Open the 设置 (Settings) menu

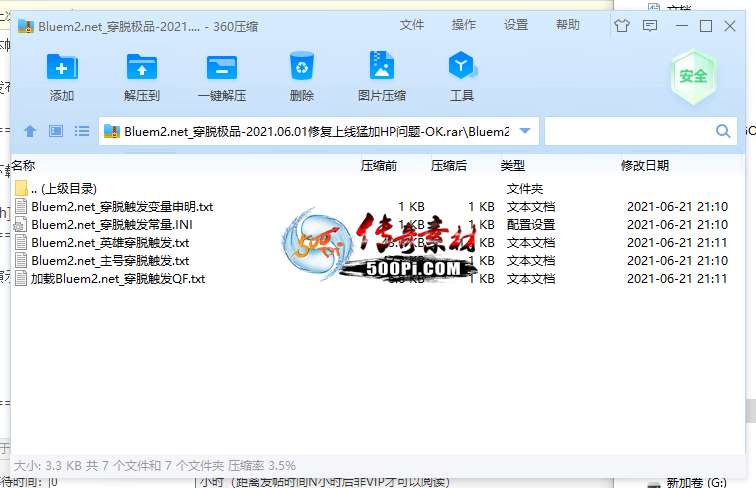click(x=516, y=25)
